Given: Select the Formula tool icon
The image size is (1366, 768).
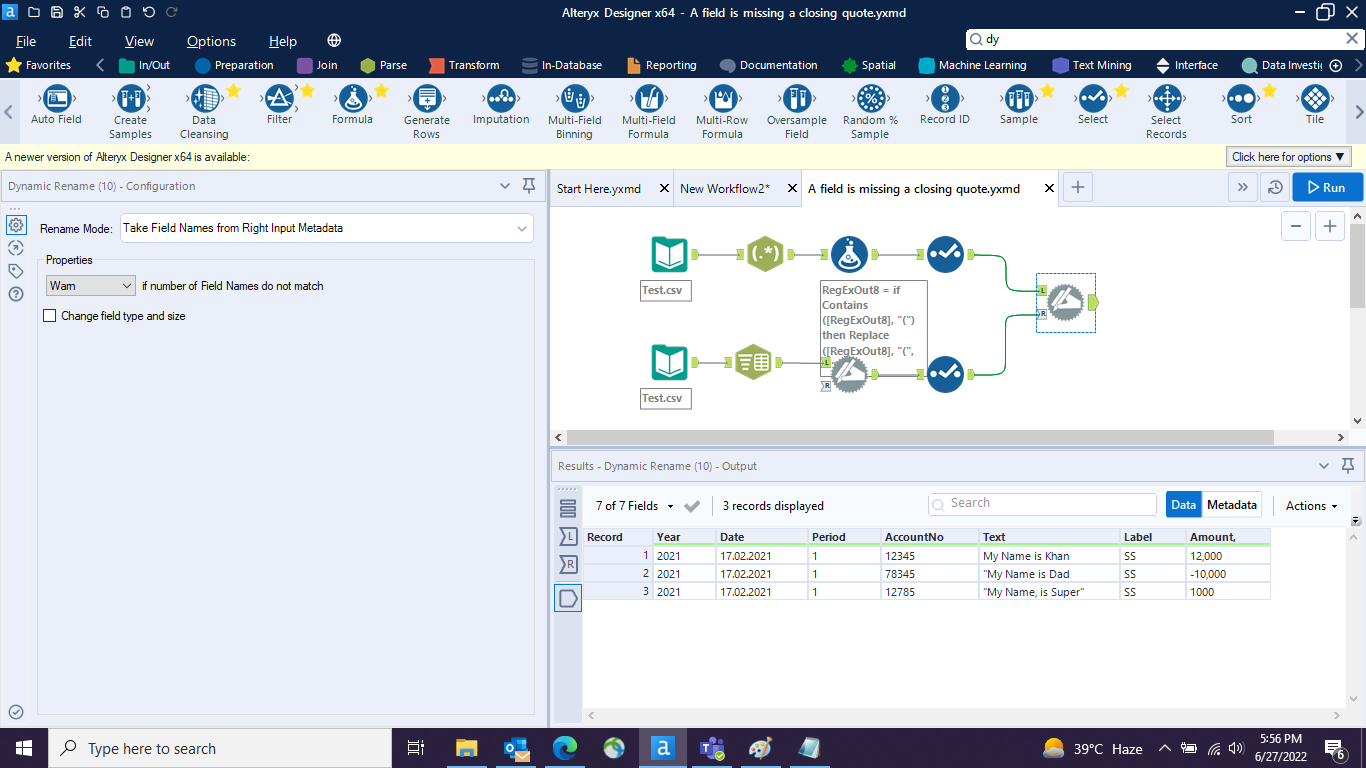Looking at the screenshot, I should coord(352,100).
